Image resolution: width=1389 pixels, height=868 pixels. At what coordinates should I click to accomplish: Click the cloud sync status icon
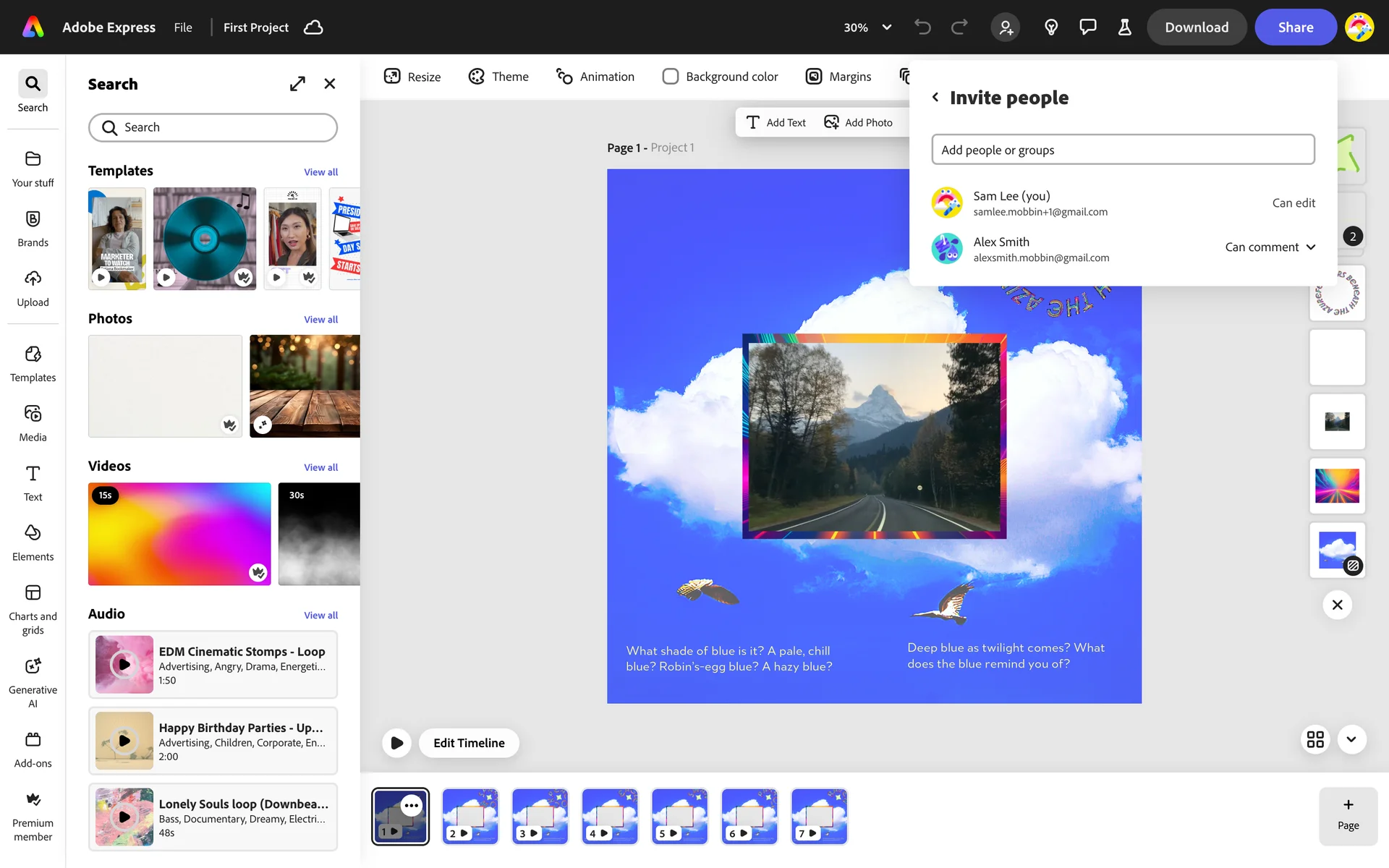click(x=313, y=27)
